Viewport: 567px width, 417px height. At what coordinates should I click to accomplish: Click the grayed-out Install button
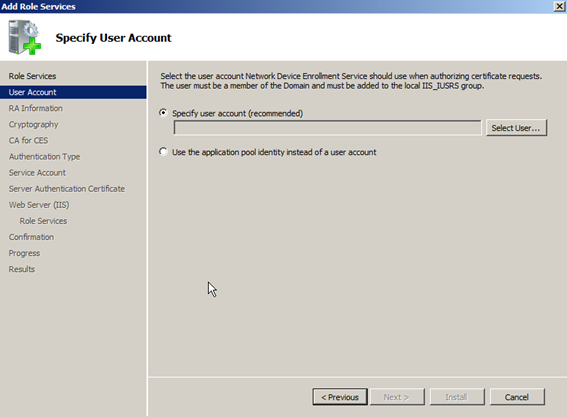click(457, 397)
